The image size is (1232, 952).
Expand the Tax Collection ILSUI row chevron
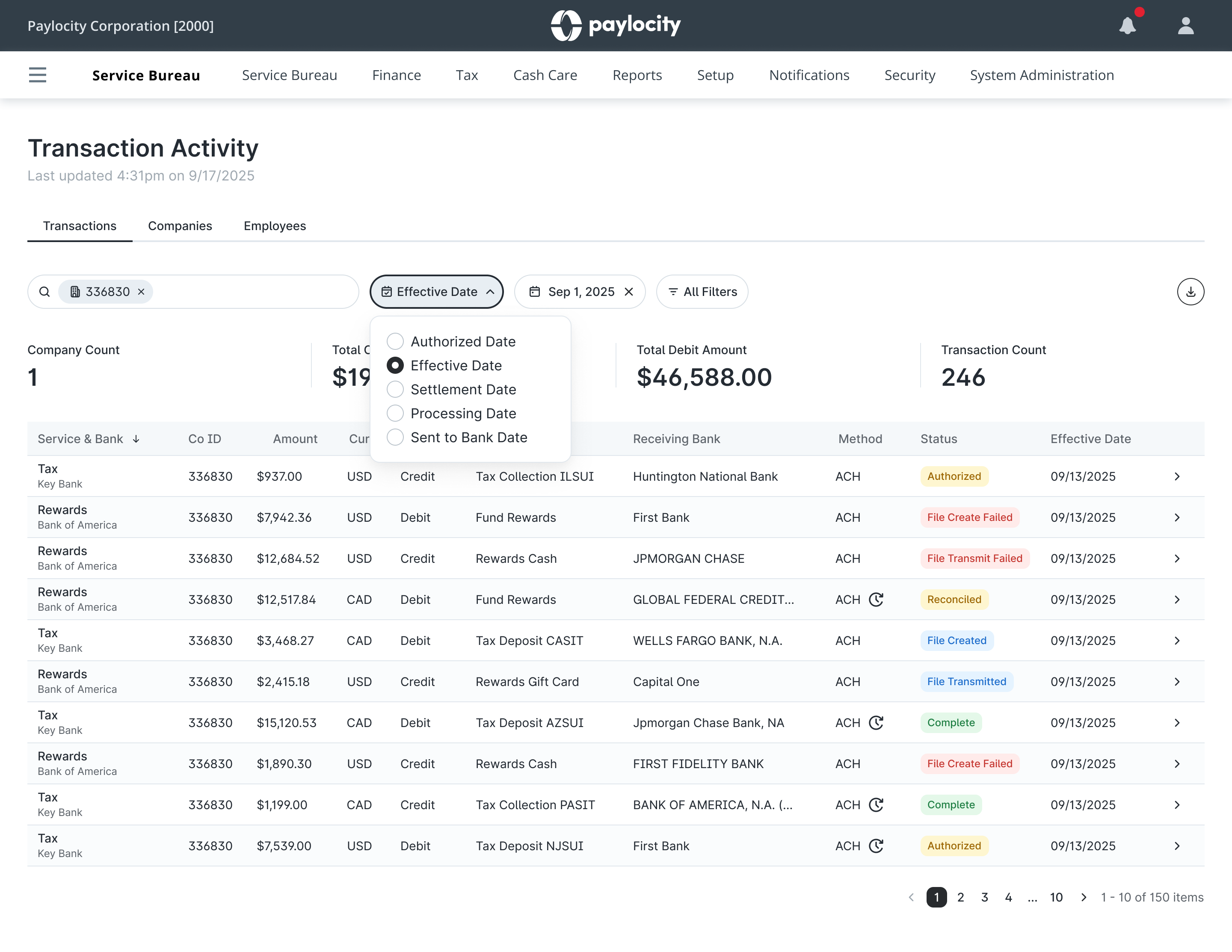pyautogui.click(x=1177, y=476)
